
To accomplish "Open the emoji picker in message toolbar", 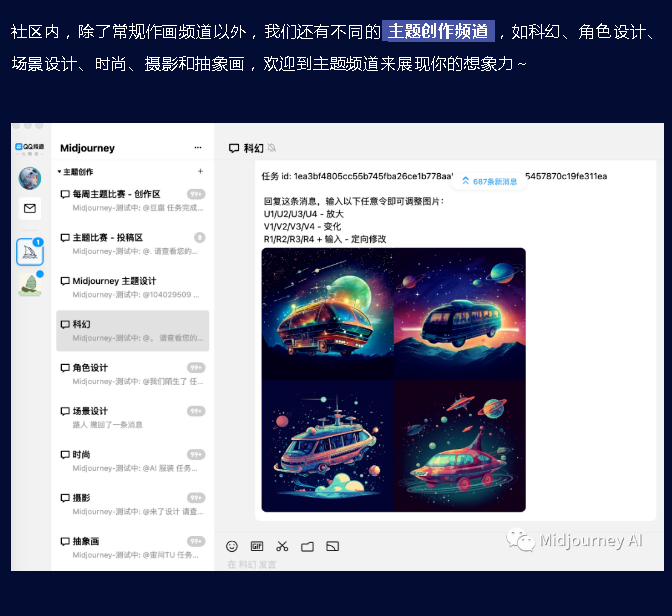I will (231, 546).
